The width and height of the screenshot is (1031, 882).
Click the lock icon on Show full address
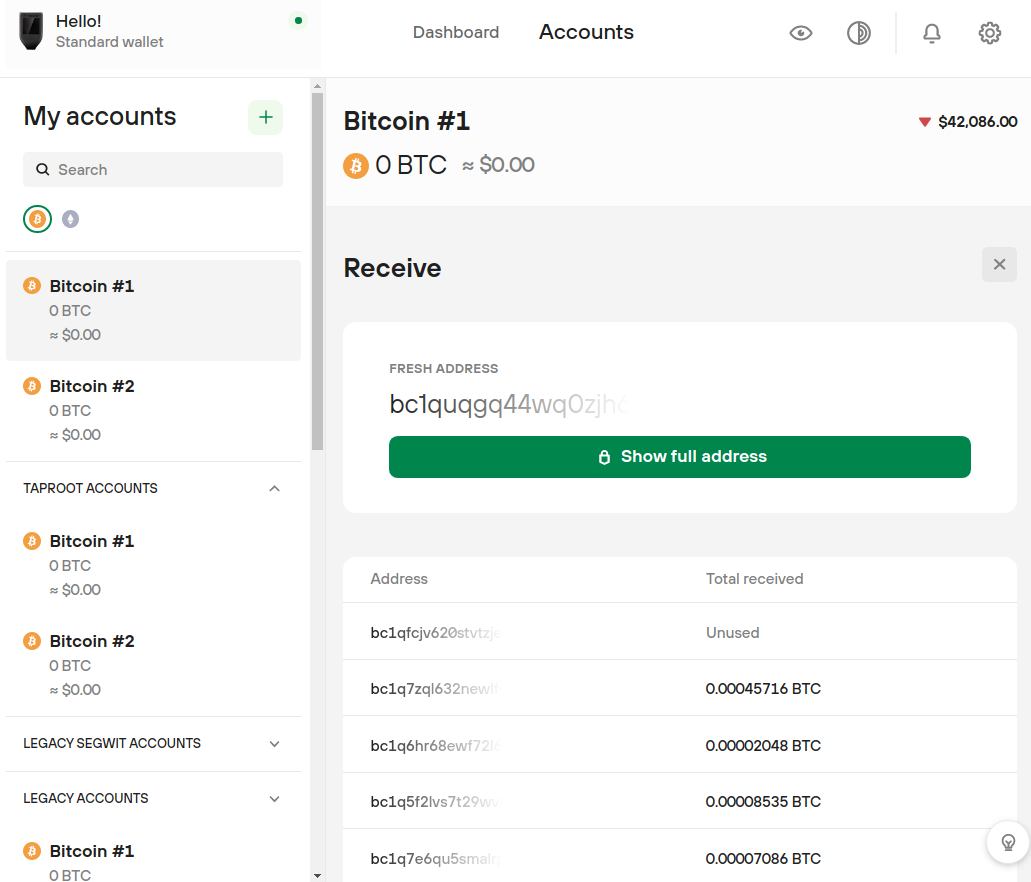[x=604, y=457]
